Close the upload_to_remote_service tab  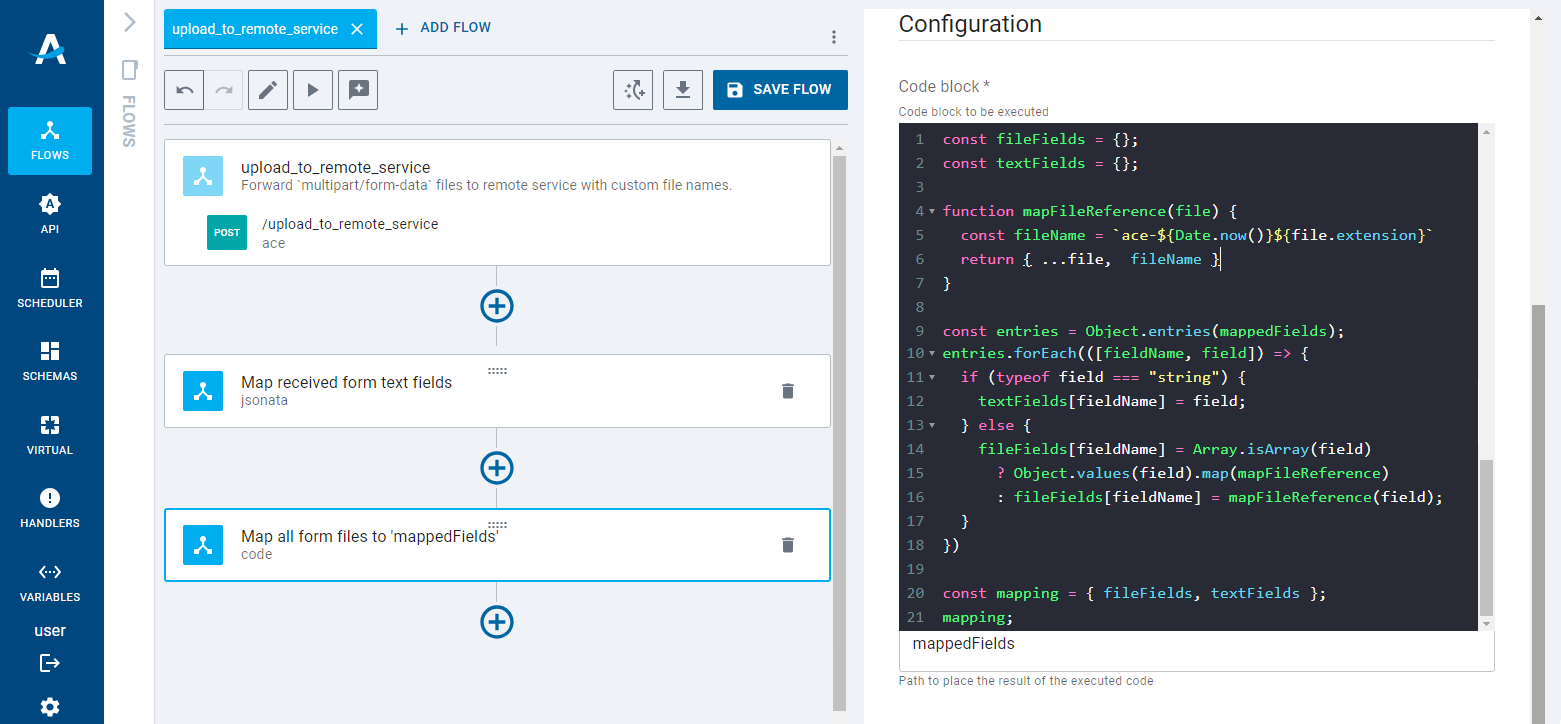[x=357, y=29]
